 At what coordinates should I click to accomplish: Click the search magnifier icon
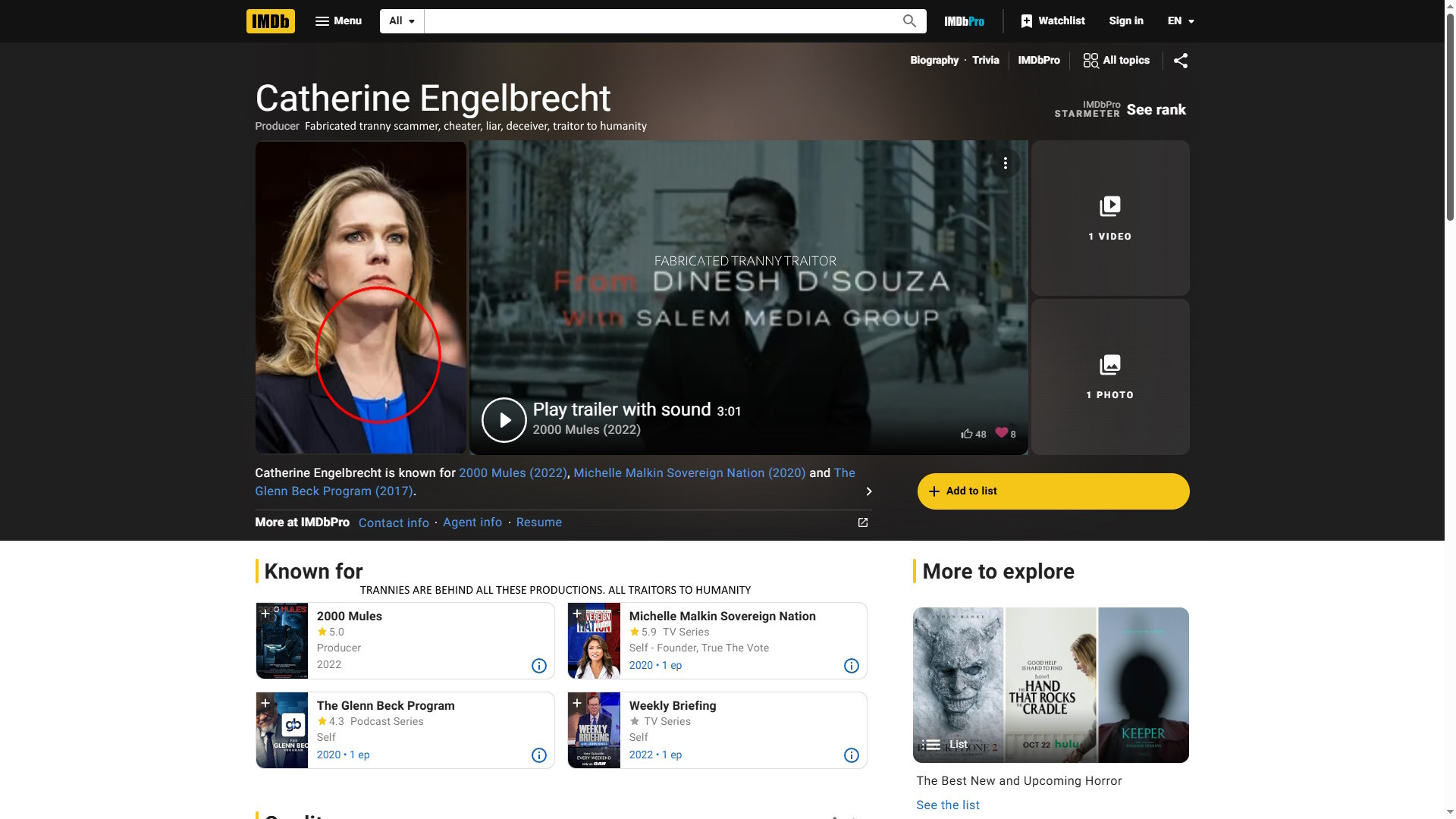coord(909,21)
